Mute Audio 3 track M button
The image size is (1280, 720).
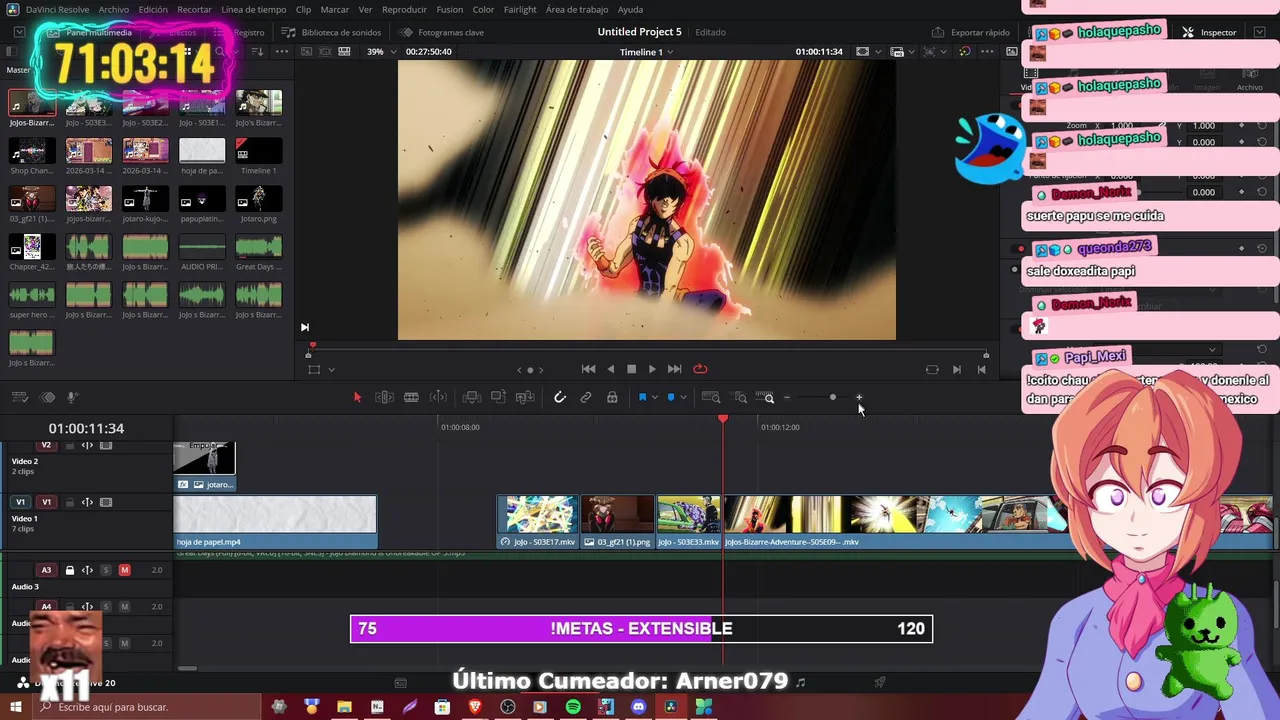pos(125,570)
